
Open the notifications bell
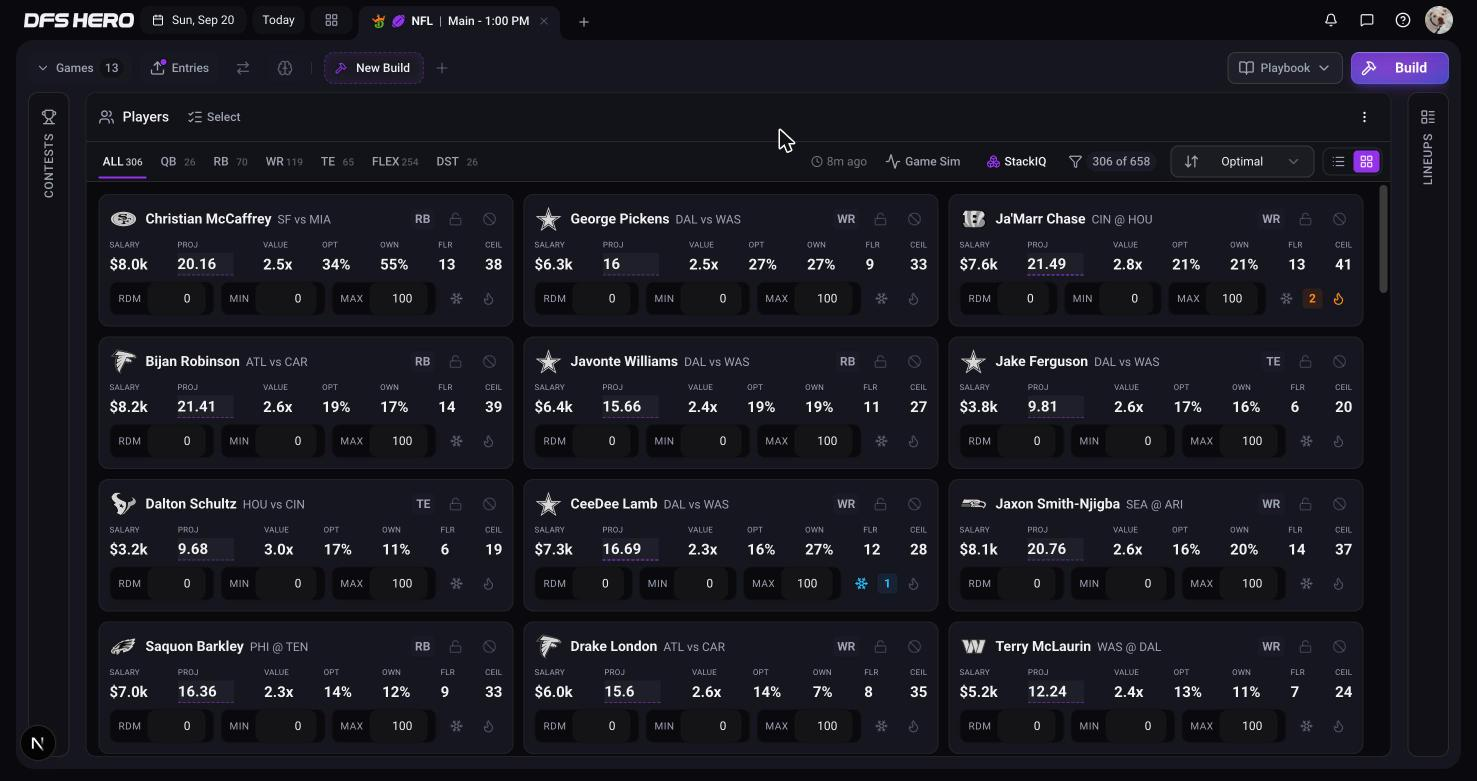(x=1331, y=20)
